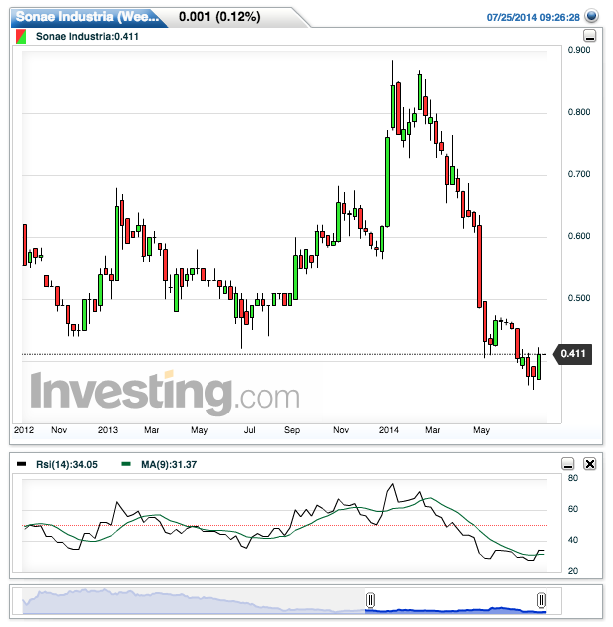Viewport: 613px width, 627px height.
Task: Minimize the RSI indicator panel
Action: click(568, 464)
